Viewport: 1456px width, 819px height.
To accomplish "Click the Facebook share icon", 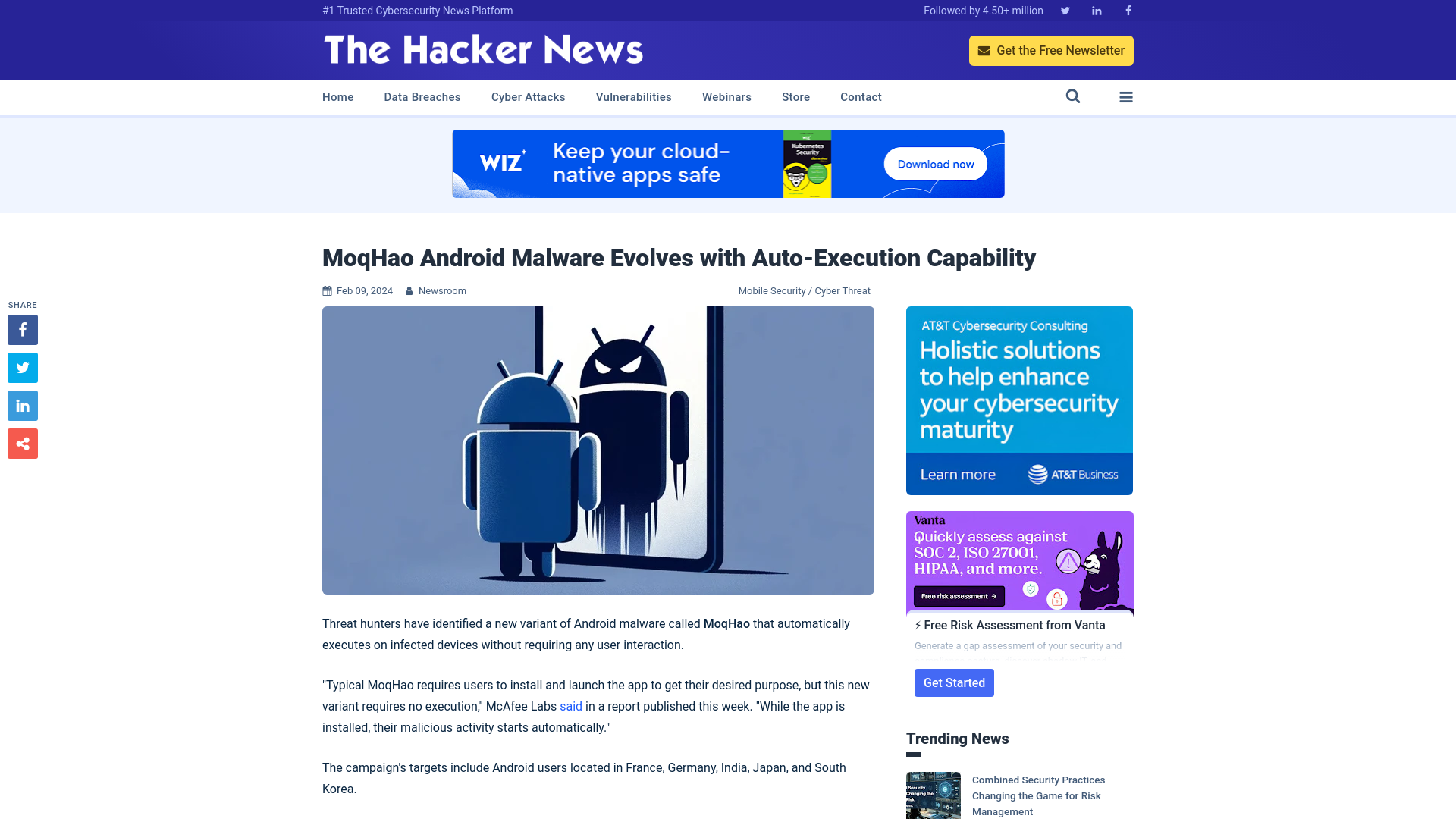I will 22,329.
